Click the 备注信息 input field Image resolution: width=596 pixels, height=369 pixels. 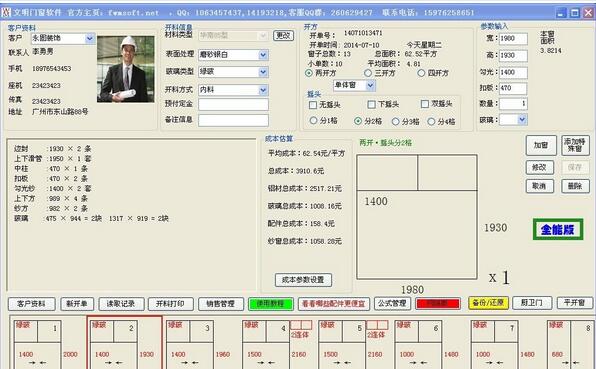point(233,120)
